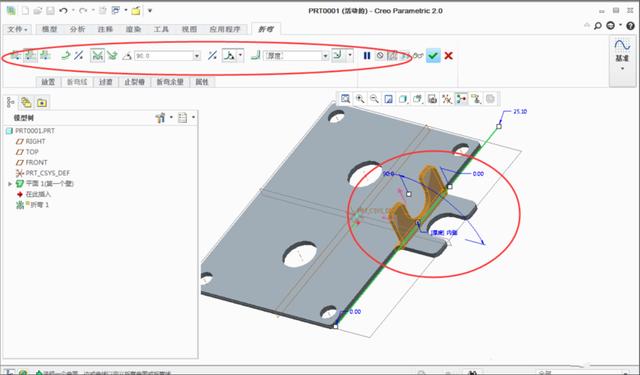Click the search magnifier icon top right
640x375 pixels.
pos(598,26)
